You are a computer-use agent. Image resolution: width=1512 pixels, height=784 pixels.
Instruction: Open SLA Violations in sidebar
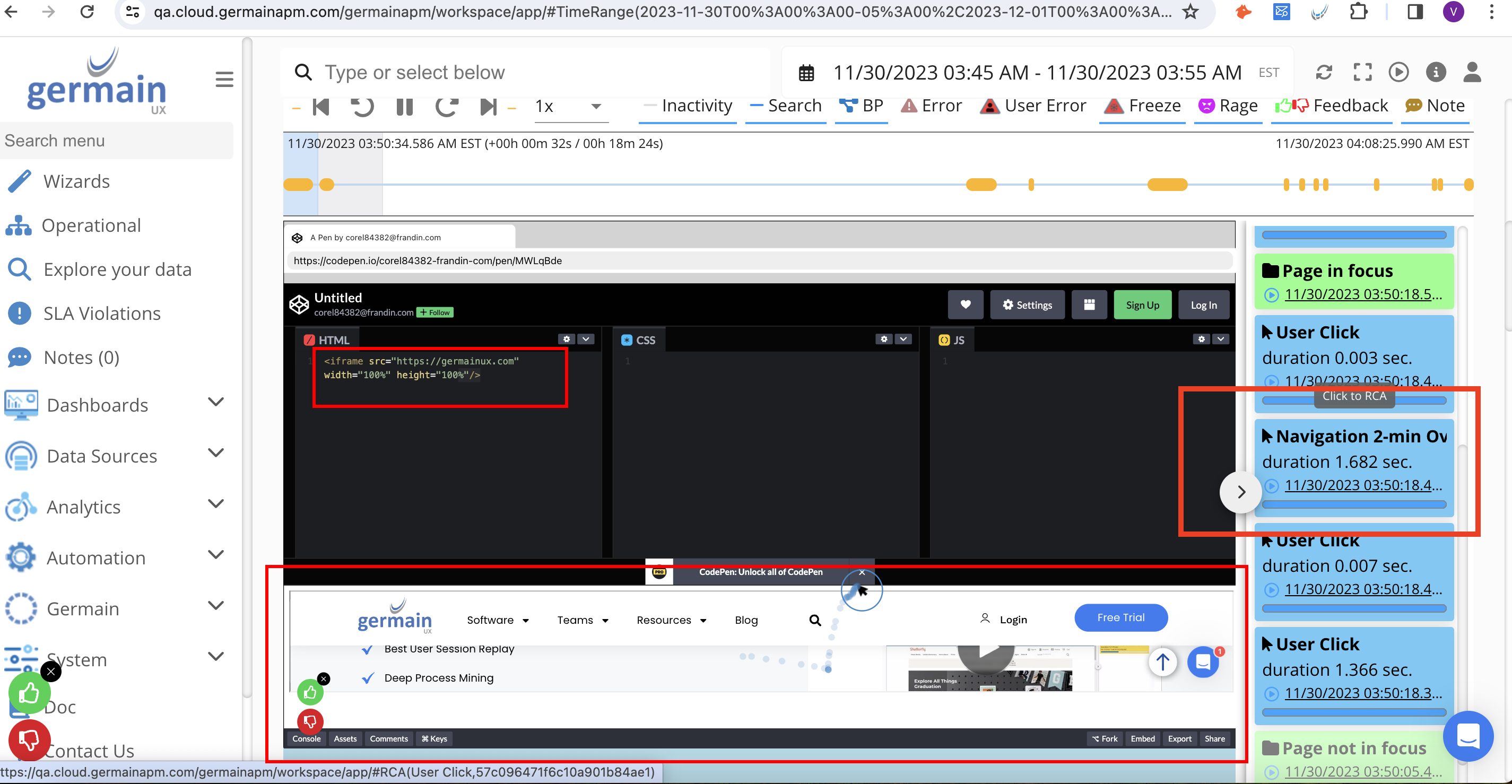pos(102,313)
